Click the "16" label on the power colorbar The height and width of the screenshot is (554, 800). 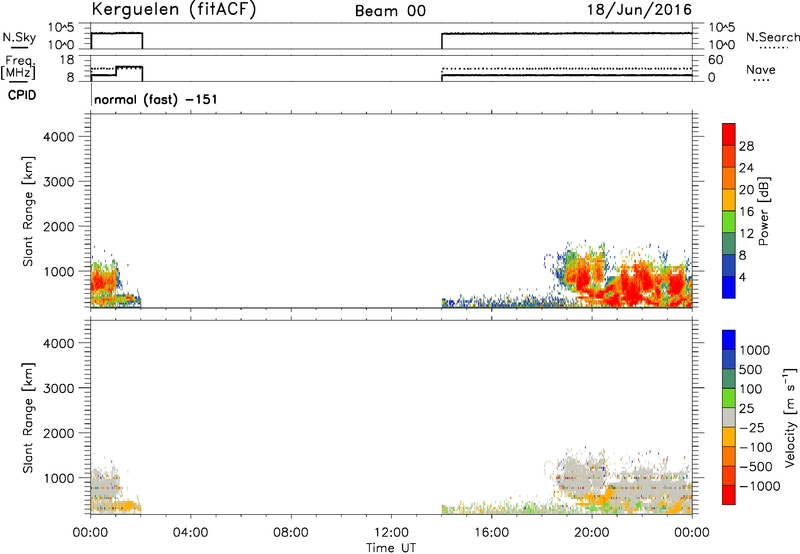click(746, 212)
